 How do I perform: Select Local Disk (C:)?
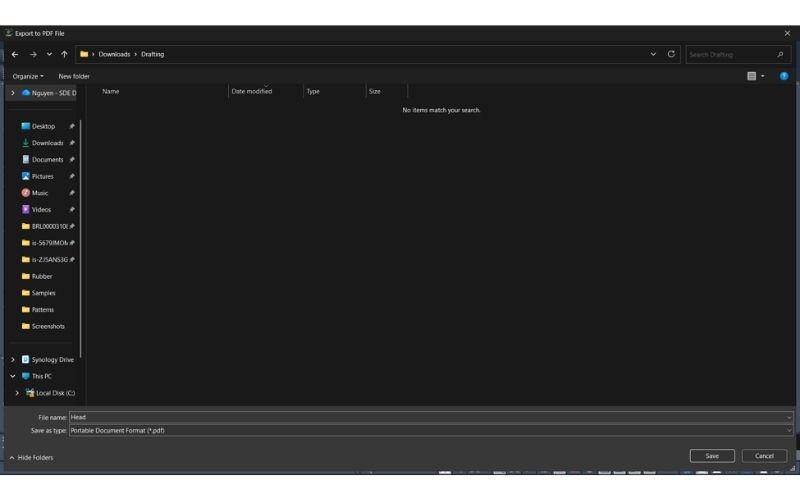click(55, 393)
